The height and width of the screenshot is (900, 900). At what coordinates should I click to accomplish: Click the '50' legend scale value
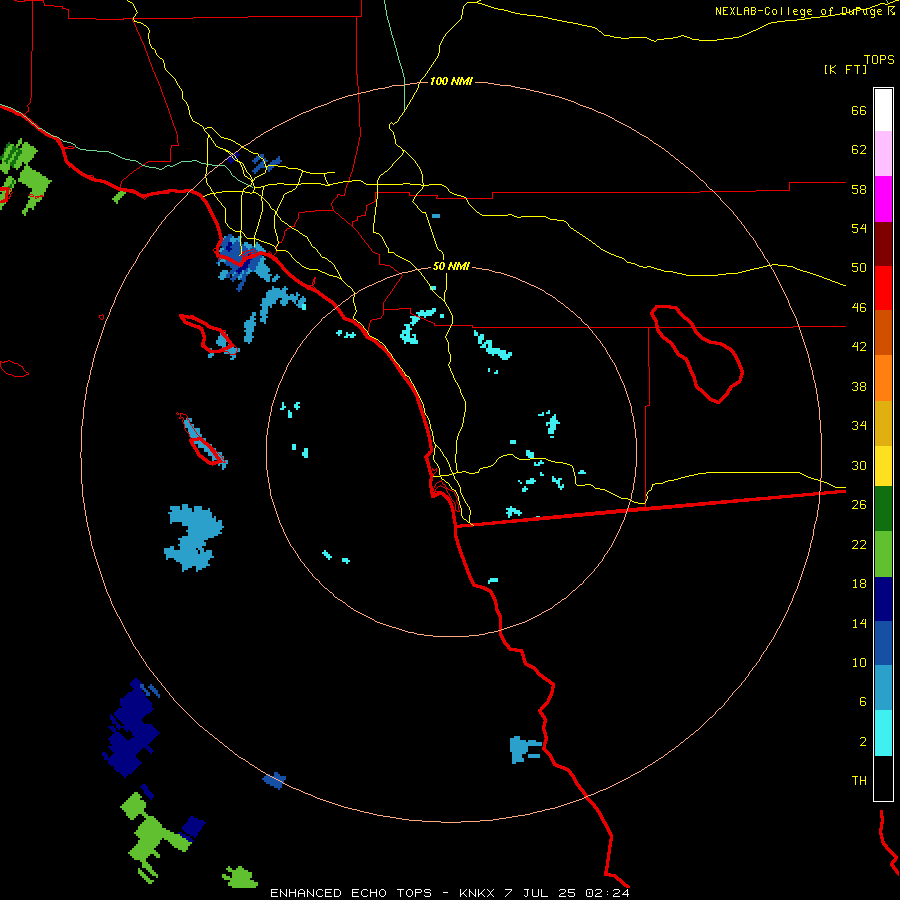coord(859,268)
